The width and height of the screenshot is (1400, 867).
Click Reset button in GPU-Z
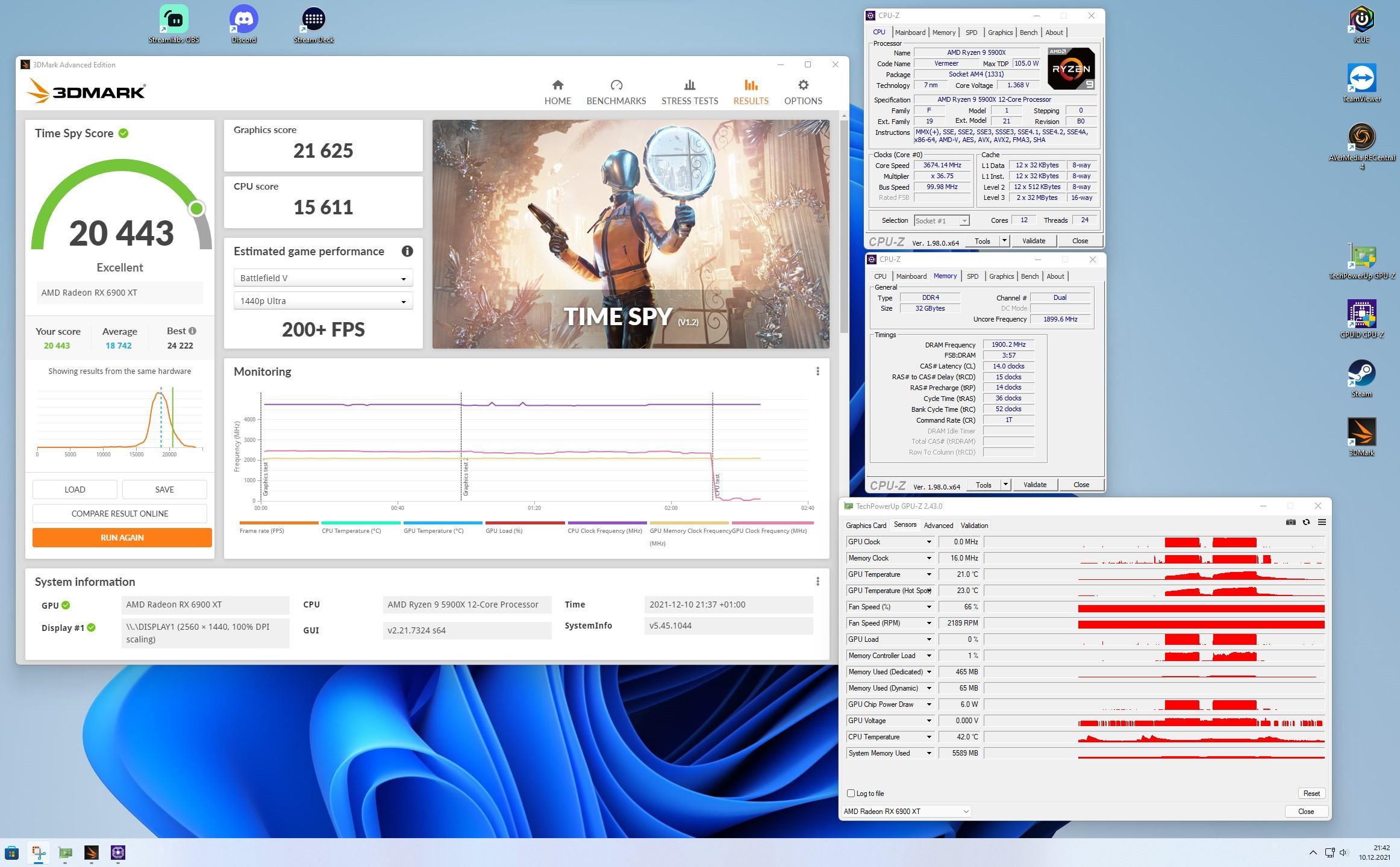click(1311, 794)
